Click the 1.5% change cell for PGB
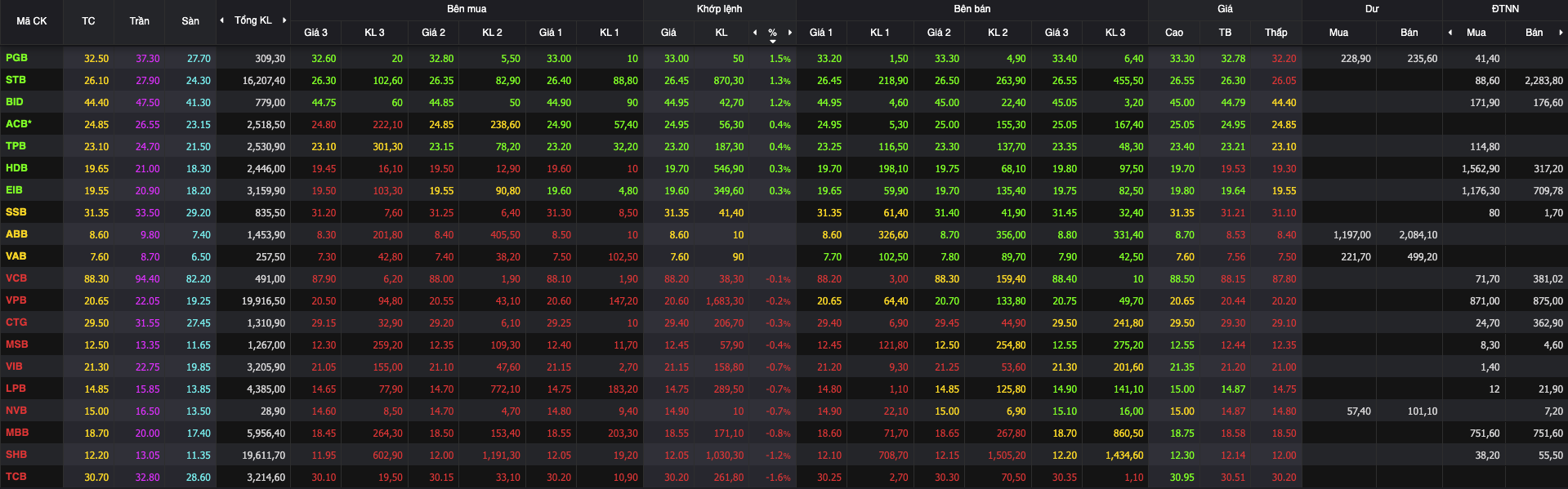1568x489 pixels. [780, 59]
